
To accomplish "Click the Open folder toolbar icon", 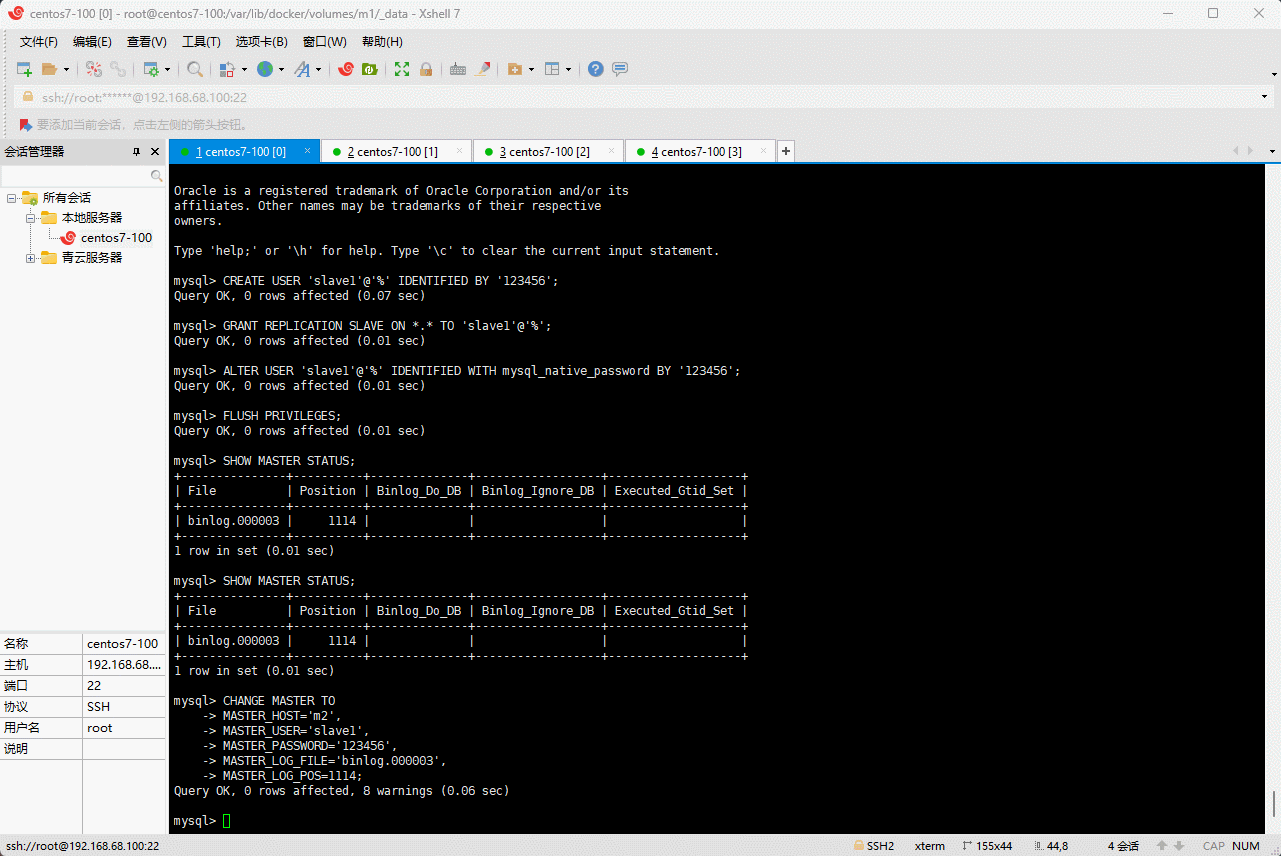I will 49,69.
